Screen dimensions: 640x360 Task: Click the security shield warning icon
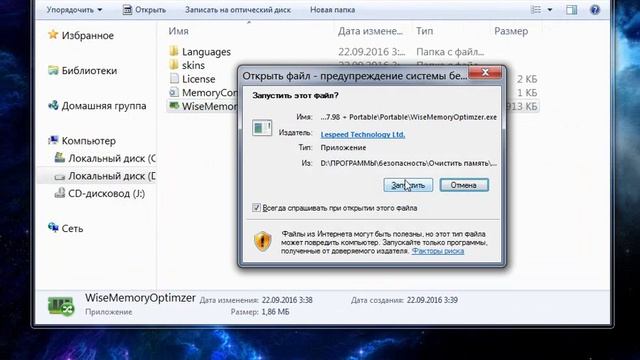click(262, 241)
